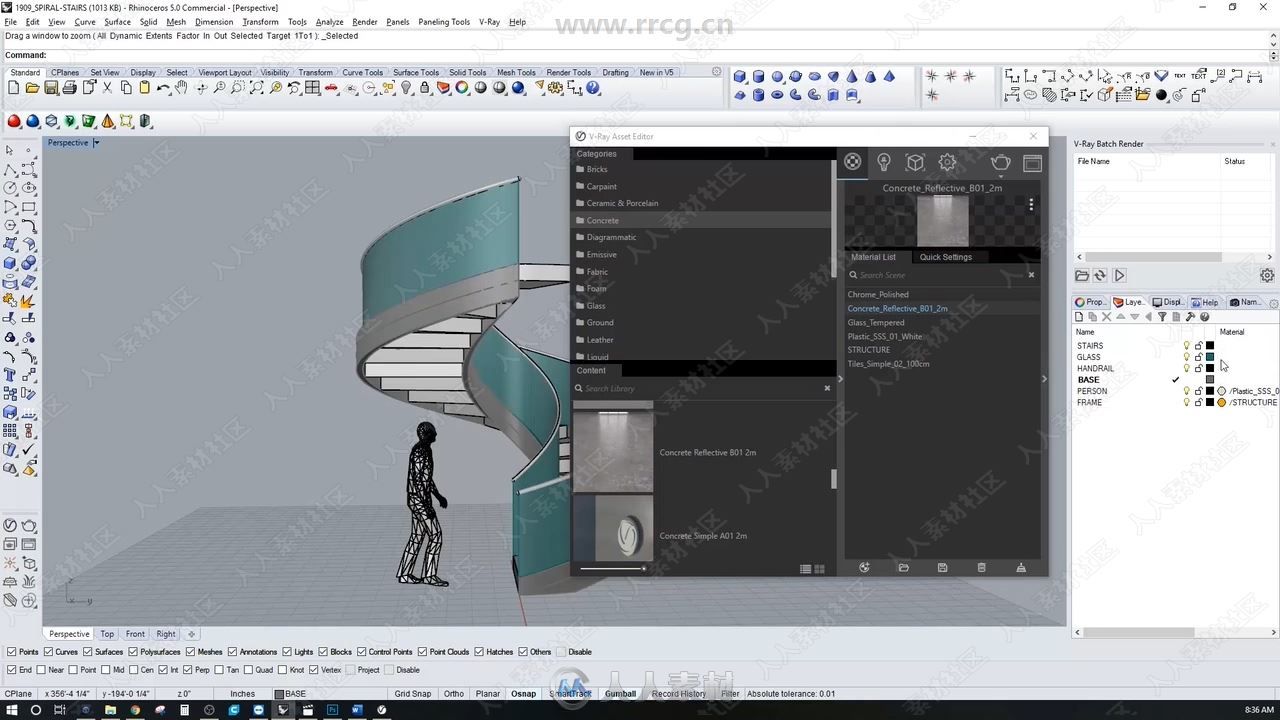The height and width of the screenshot is (720, 1280).
Task: Click the Save disk icon in toolbar
Action: 51,88
